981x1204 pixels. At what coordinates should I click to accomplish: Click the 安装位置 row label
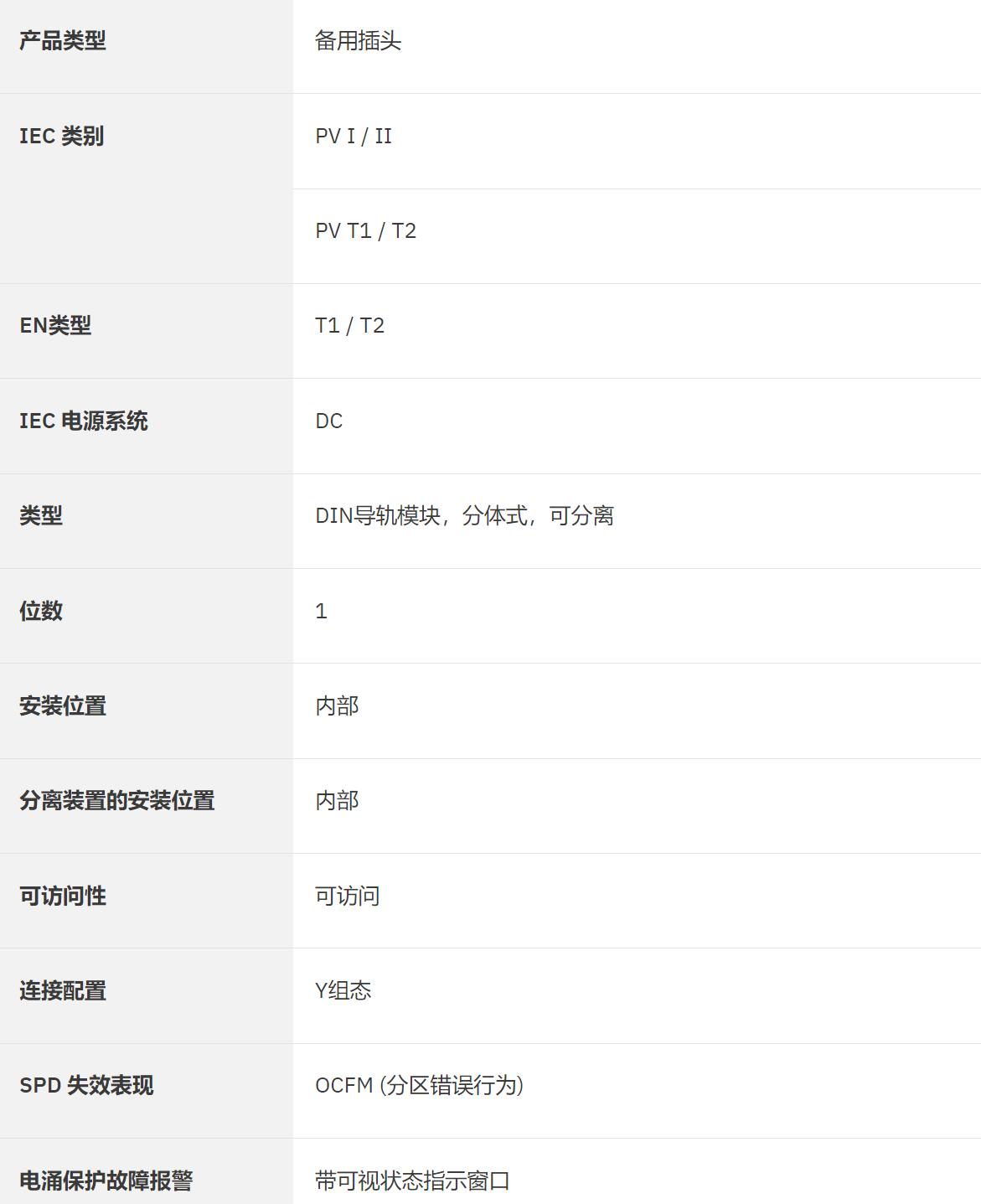click(x=63, y=705)
